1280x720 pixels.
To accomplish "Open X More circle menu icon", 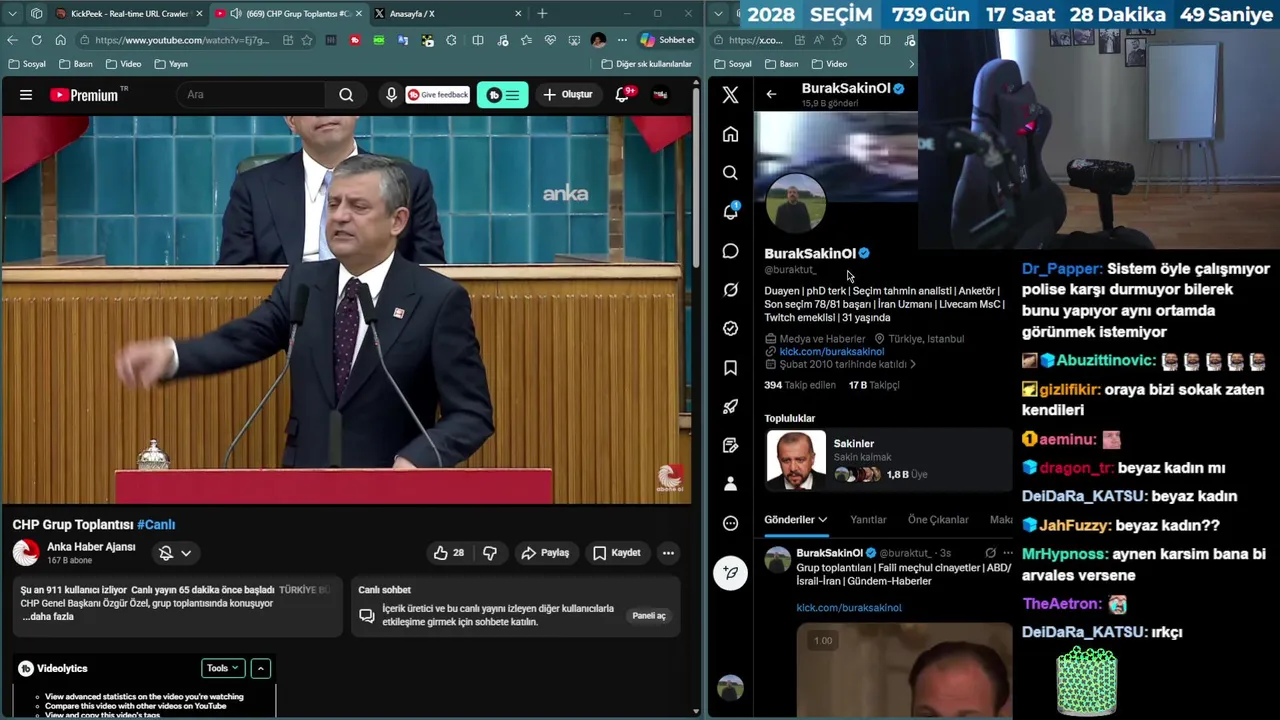I will (731, 523).
